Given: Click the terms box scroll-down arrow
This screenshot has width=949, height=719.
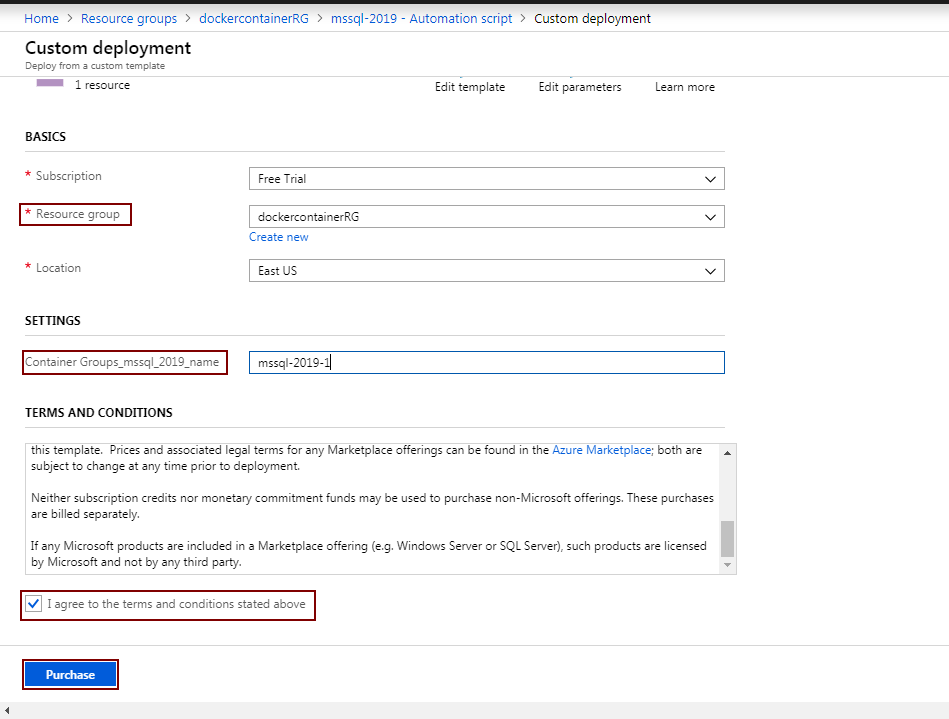Looking at the screenshot, I should pyautogui.click(x=727, y=565).
